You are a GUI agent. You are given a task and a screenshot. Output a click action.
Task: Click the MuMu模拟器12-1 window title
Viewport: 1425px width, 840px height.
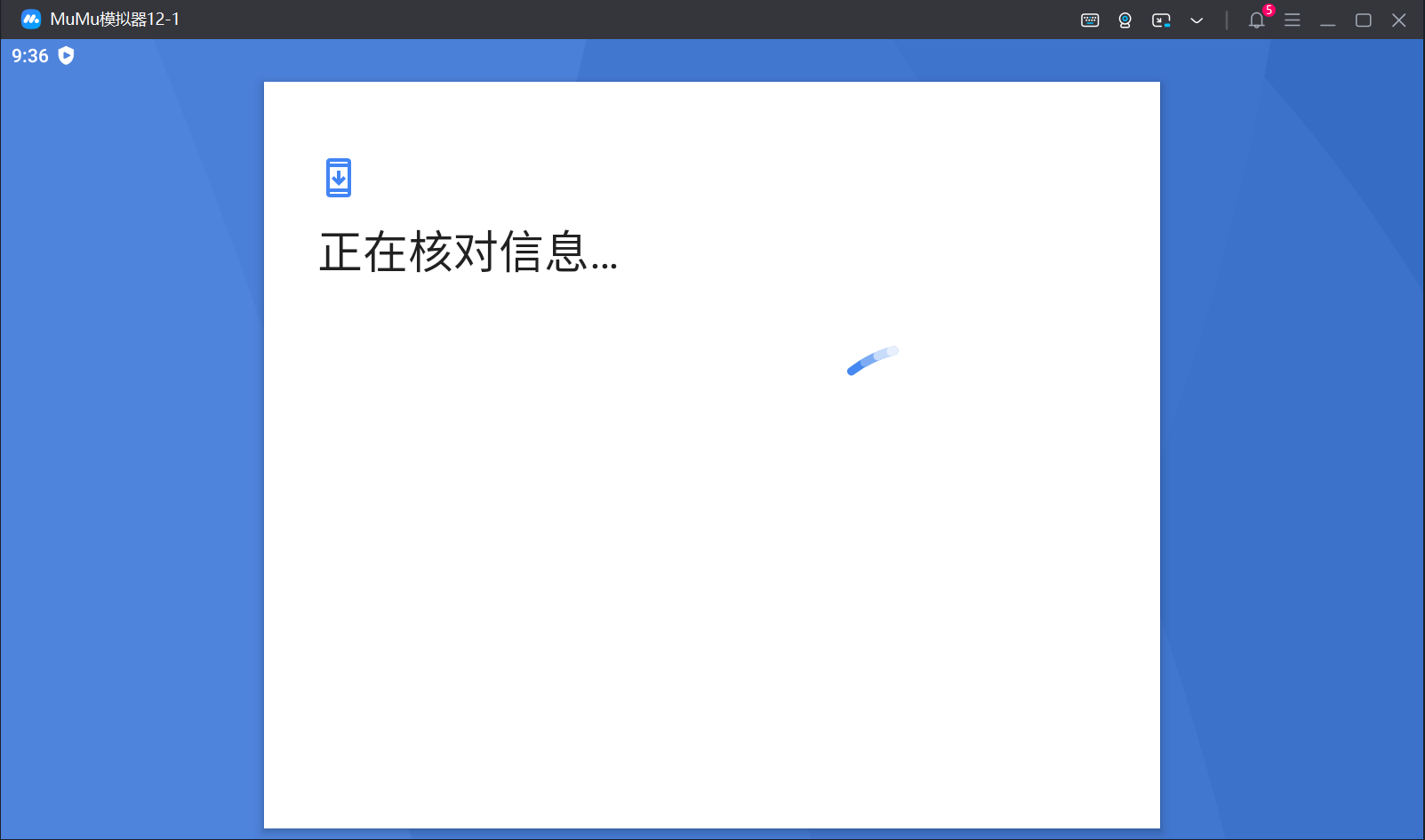115,19
